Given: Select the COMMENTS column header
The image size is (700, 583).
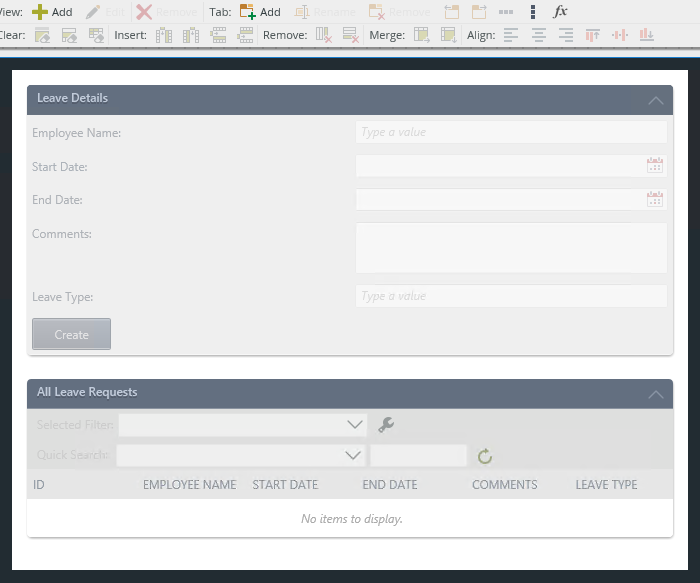Looking at the screenshot, I should 504,485.
